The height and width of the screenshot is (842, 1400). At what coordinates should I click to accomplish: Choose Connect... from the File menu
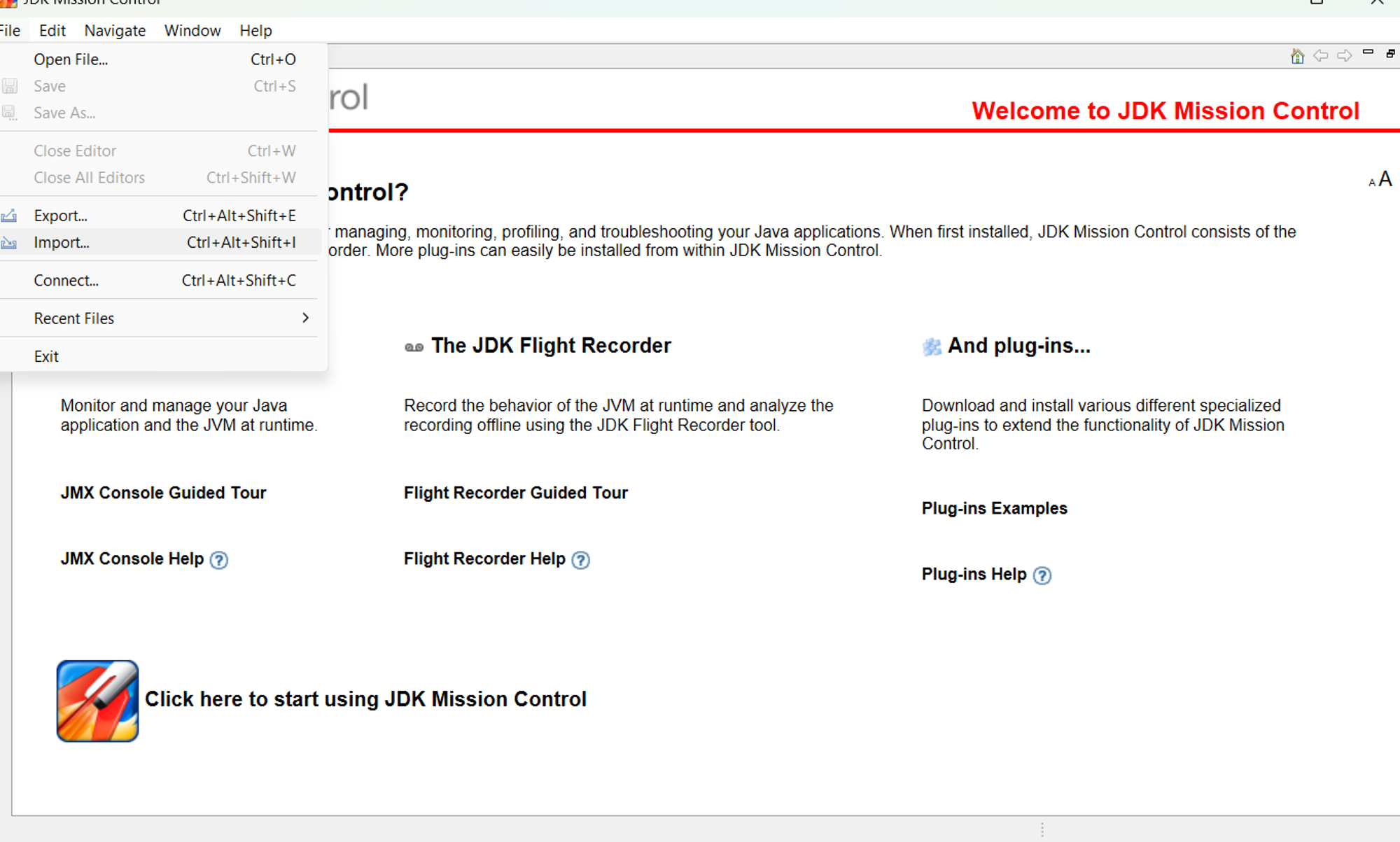pyautogui.click(x=161, y=281)
